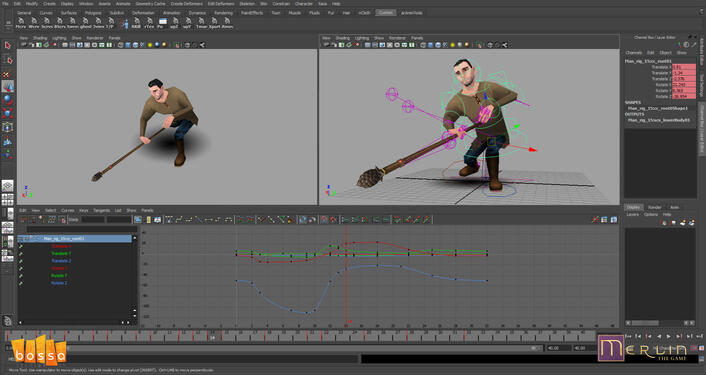
Task: Choose the Rotate tool sphere icon
Action: click(x=8, y=99)
